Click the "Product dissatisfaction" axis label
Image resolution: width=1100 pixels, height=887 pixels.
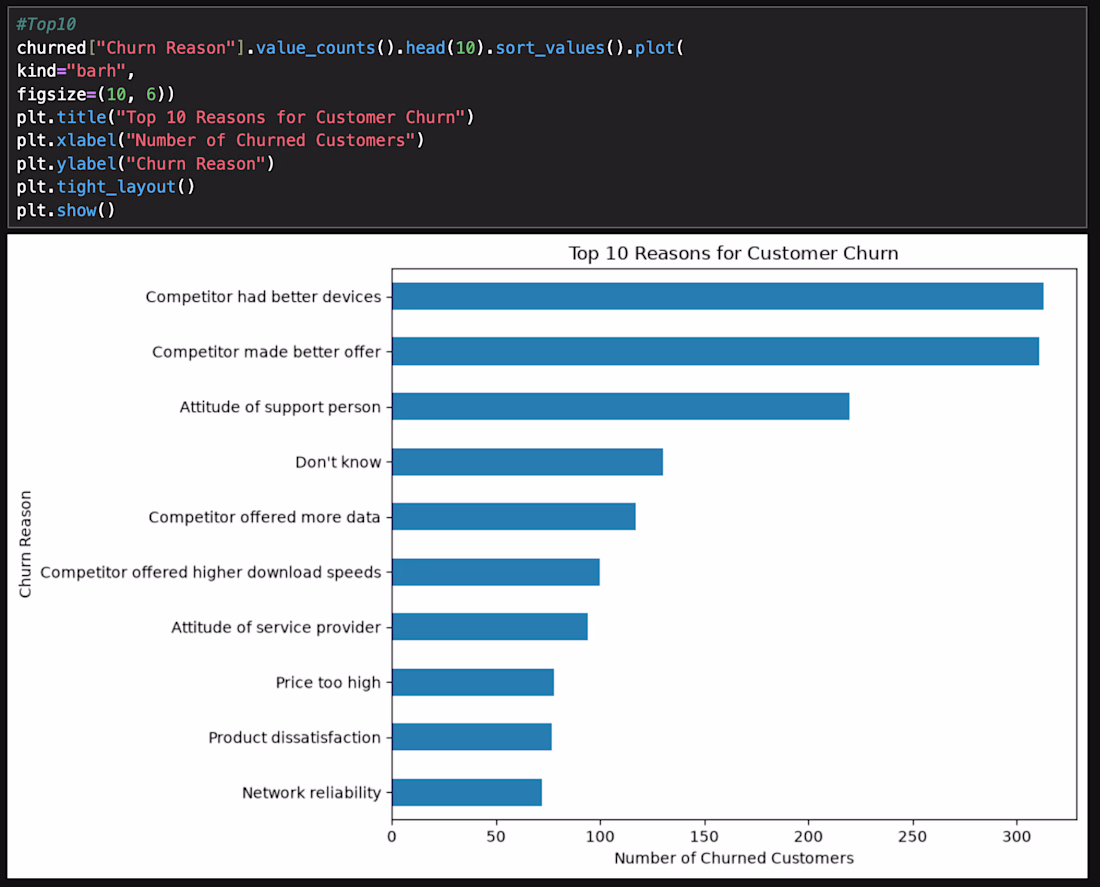point(295,738)
